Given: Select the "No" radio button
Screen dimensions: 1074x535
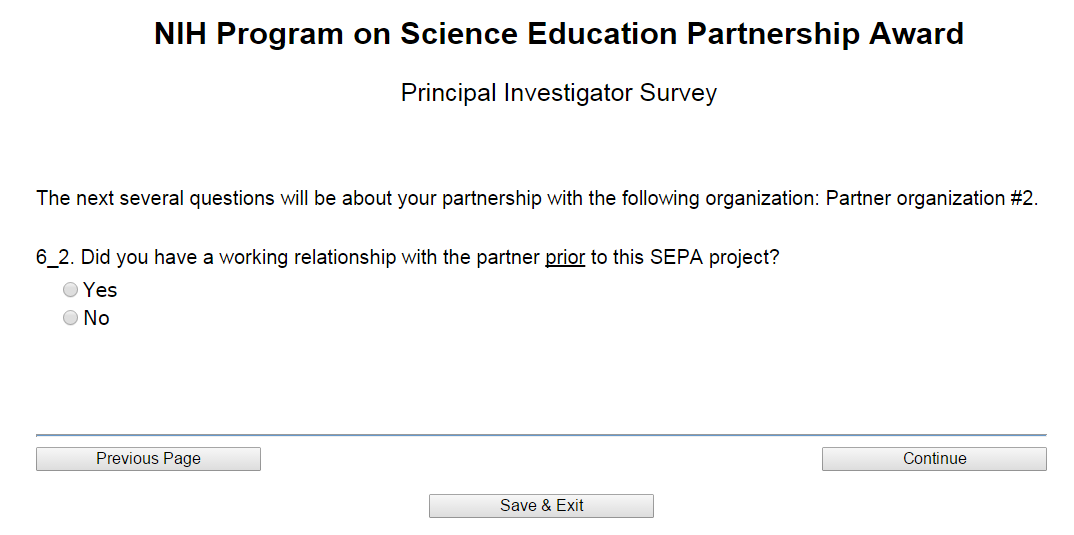Looking at the screenshot, I should [x=70, y=318].
